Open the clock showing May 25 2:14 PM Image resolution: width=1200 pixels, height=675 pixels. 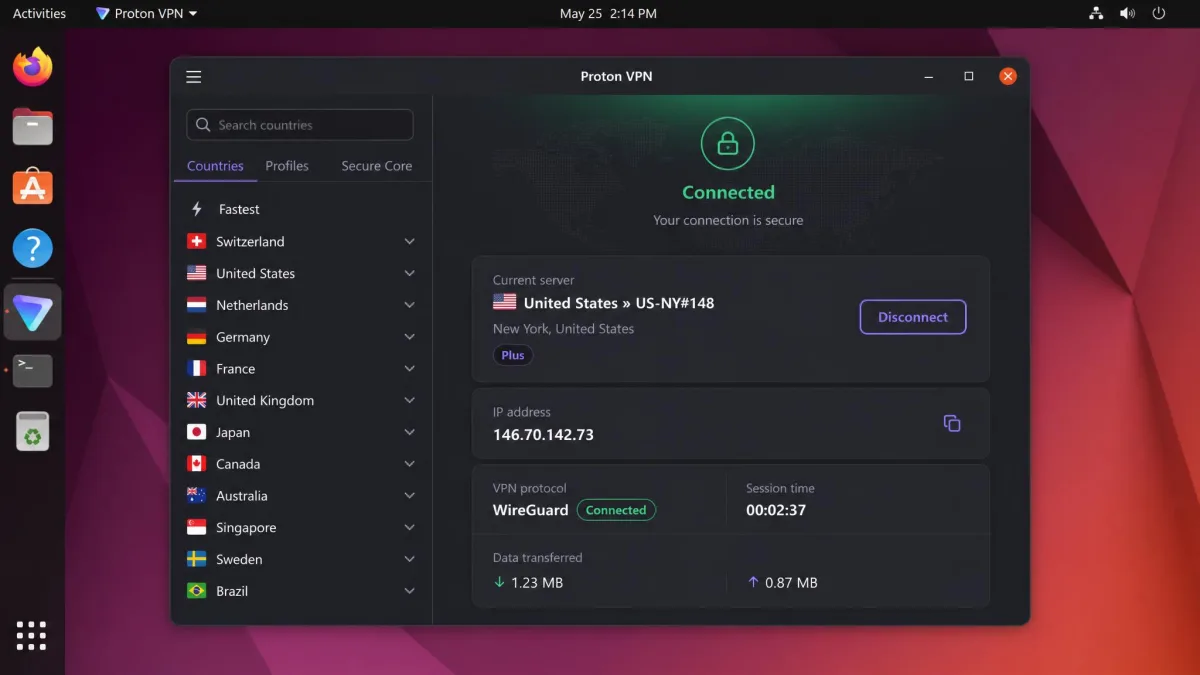click(x=608, y=14)
